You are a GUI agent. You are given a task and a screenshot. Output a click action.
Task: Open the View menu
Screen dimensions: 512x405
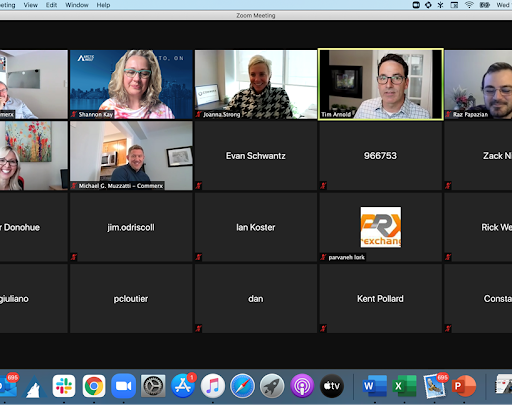(x=30, y=5)
